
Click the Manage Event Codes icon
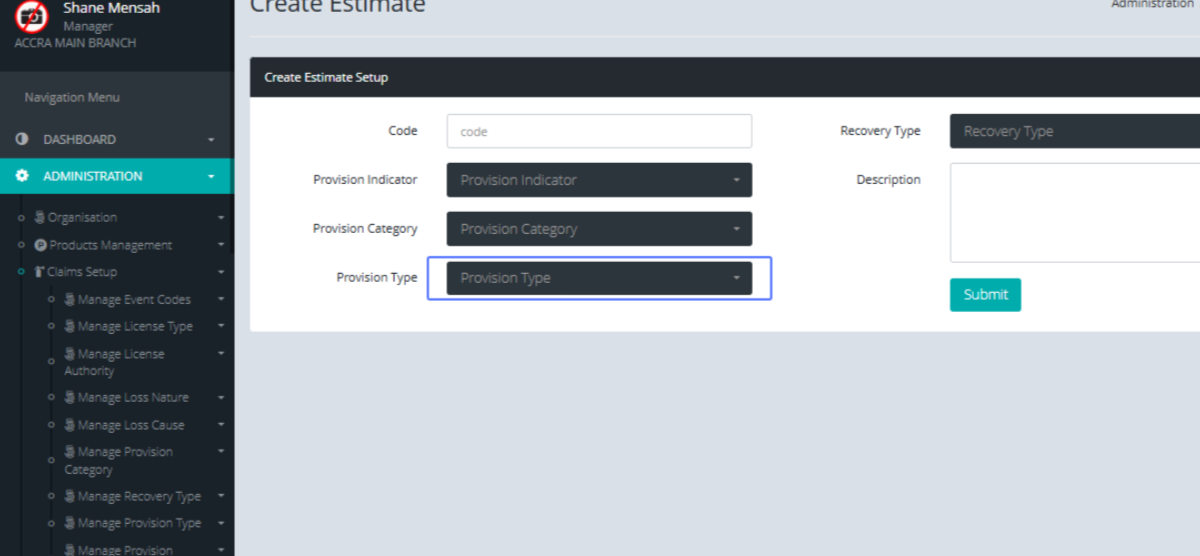click(x=70, y=299)
